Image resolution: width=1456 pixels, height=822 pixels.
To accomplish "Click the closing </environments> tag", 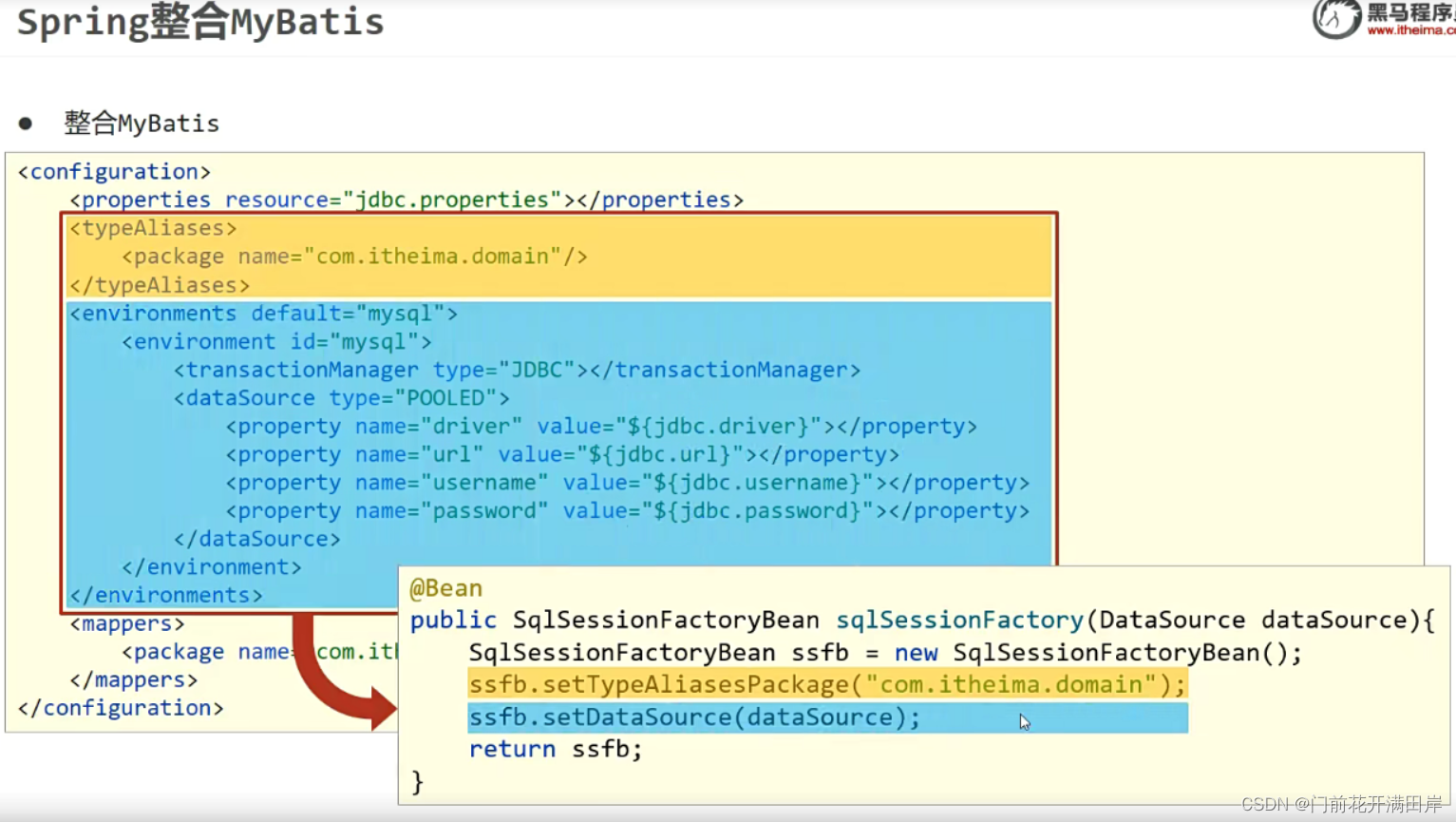I will tap(166, 596).
